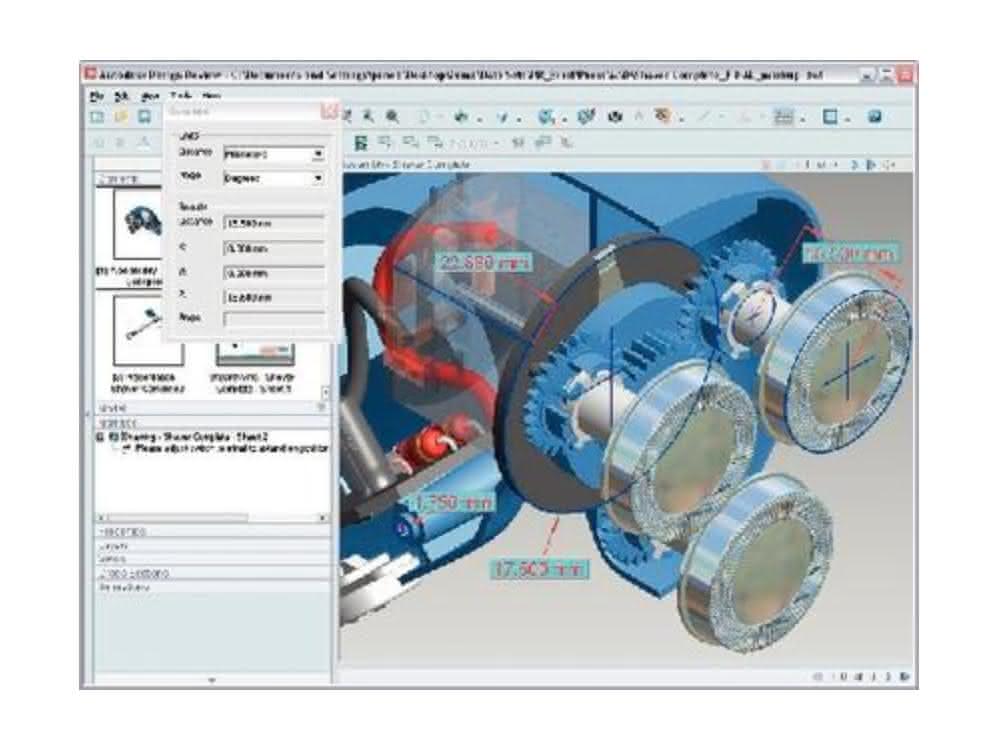Click the teal toolbar icon right of the folder

point(145,117)
